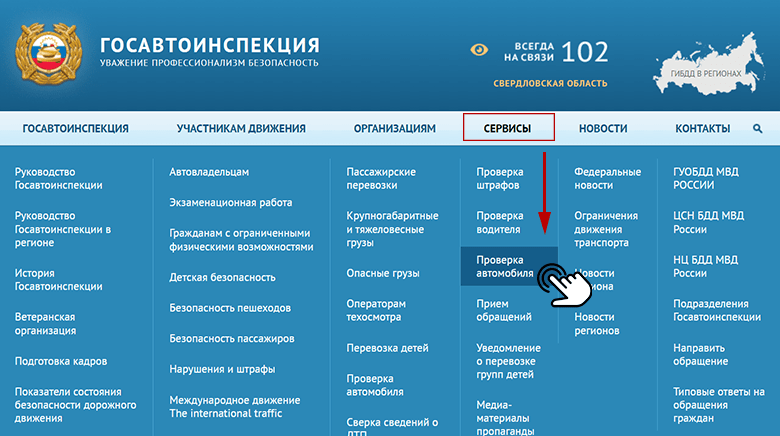Screen dimensions: 780x436
Task: Open Безопасность пассажиров
Action: (x=232, y=338)
